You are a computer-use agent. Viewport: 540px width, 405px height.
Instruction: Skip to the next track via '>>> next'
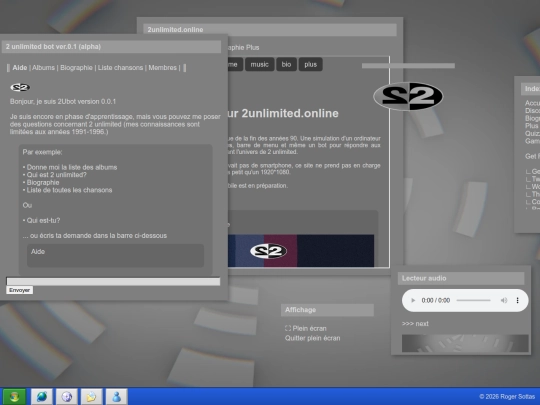(x=415, y=324)
